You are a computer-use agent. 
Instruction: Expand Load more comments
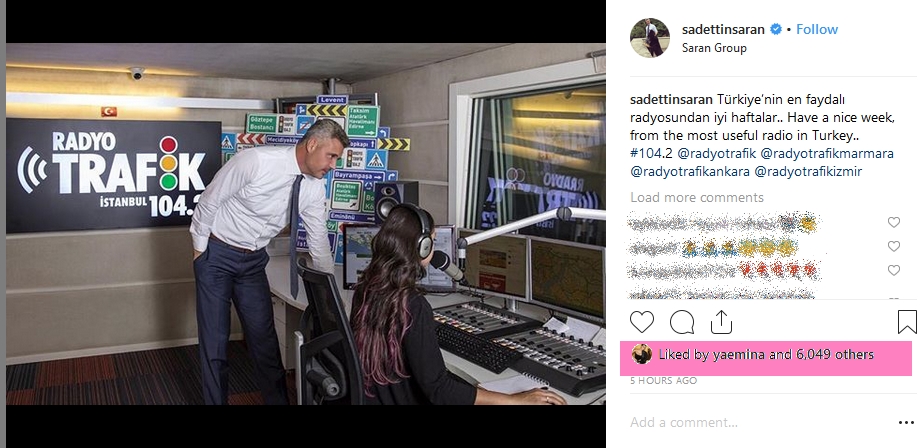(x=697, y=197)
